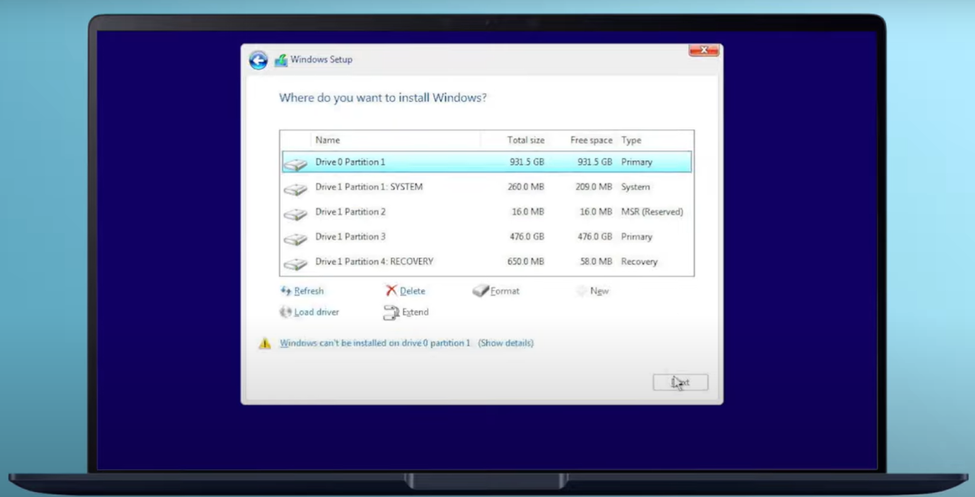Click the New partition star icon
Viewport: 975px width, 497px height.
pyautogui.click(x=582, y=291)
